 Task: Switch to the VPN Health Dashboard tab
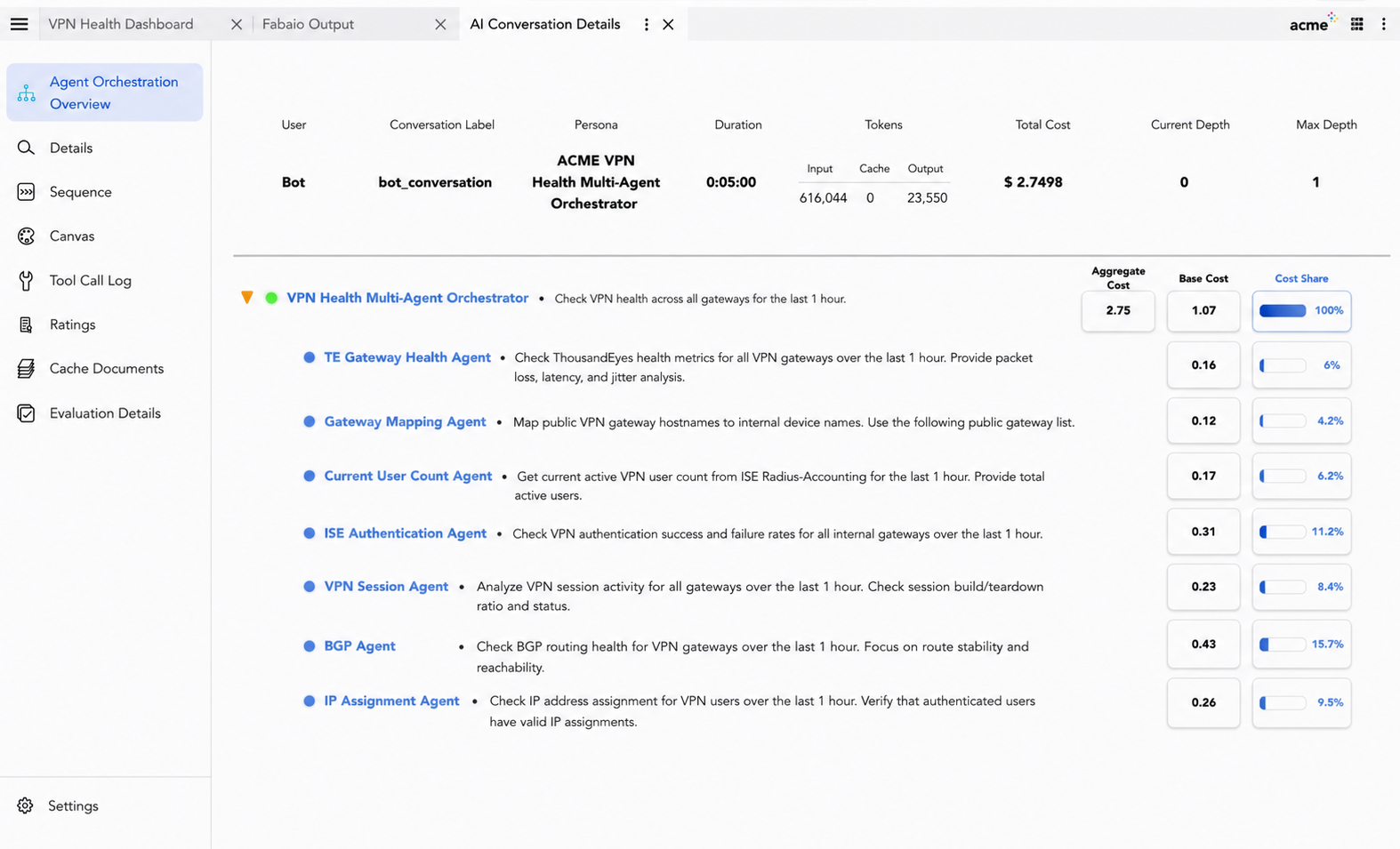[121, 24]
